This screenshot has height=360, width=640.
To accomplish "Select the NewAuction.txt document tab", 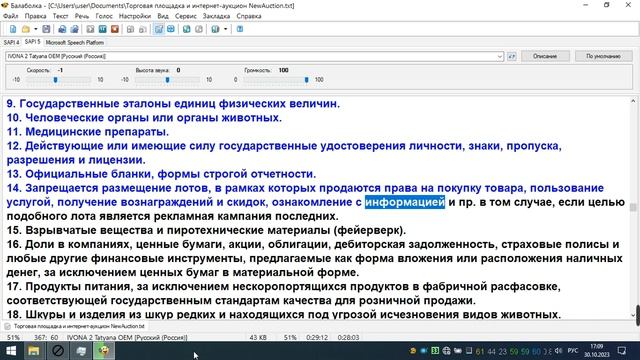I will coord(75,326).
